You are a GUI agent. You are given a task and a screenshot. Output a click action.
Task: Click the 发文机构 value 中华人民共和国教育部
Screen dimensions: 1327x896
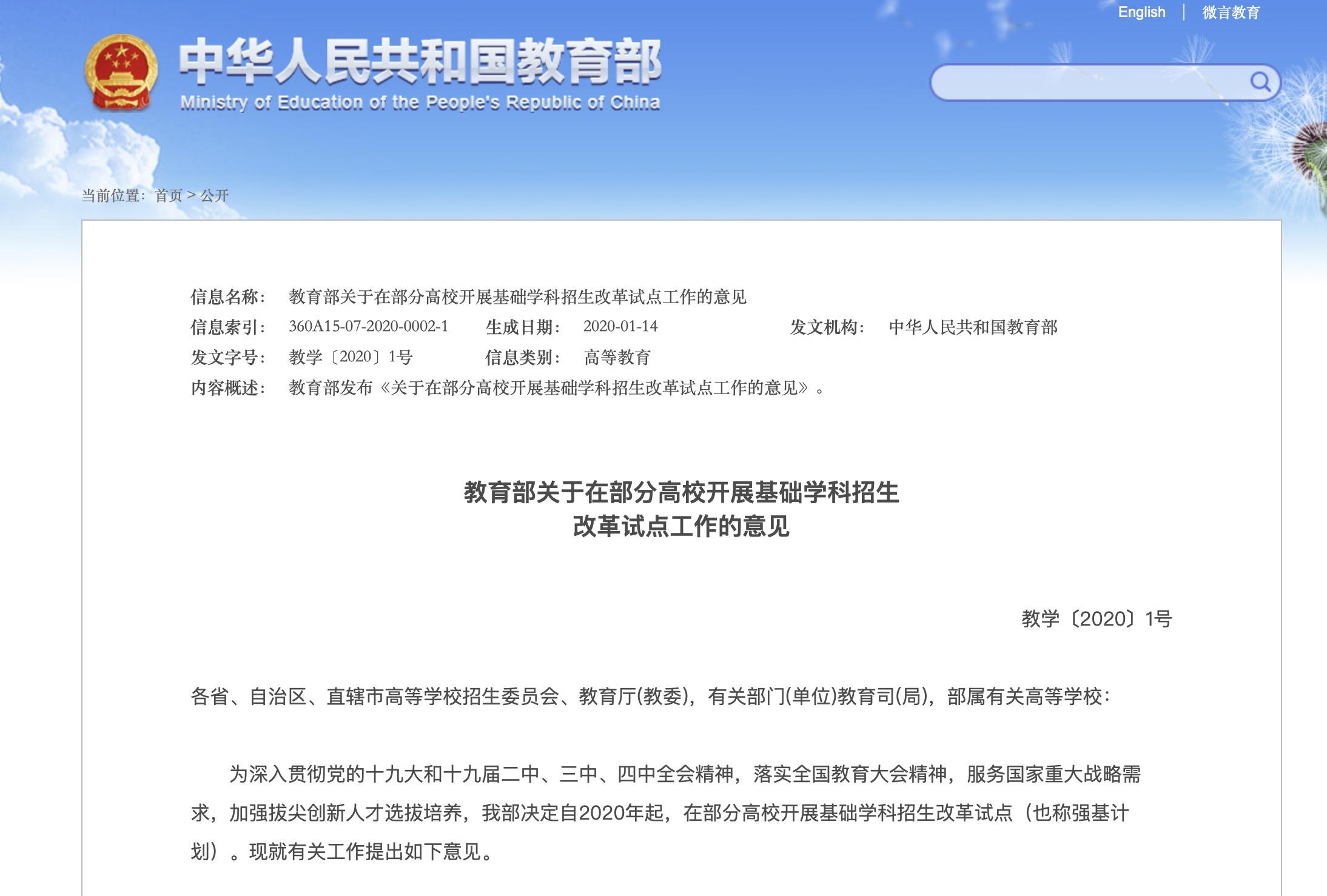[x=973, y=327]
